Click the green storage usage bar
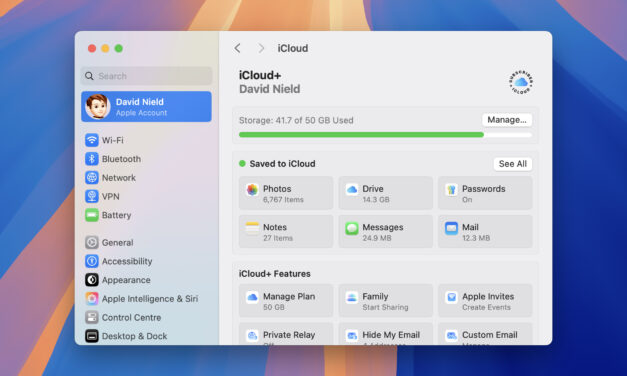This screenshot has height=376, width=627. (361, 135)
